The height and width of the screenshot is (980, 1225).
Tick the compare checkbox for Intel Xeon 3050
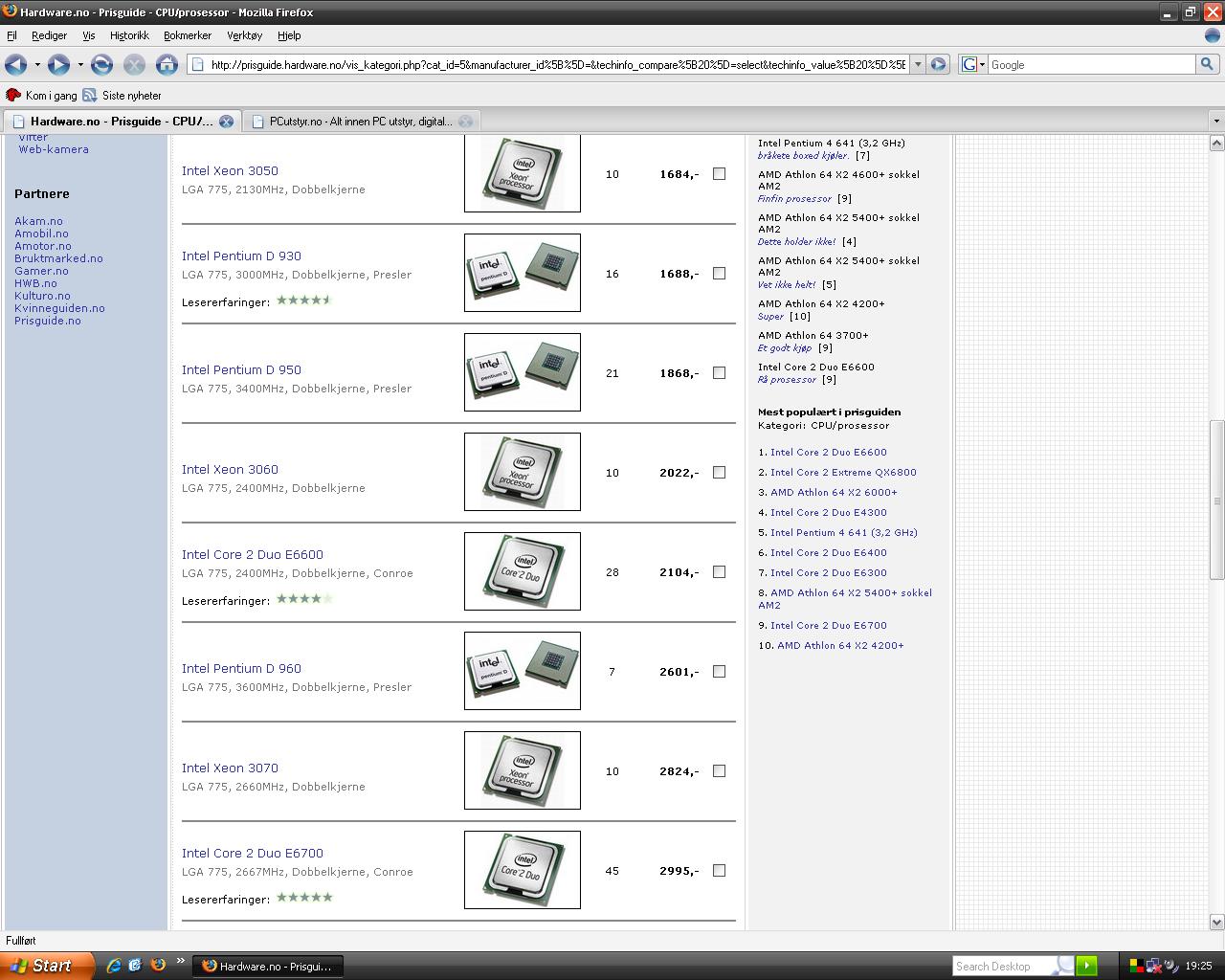pyautogui.click(x=719, y=174)
